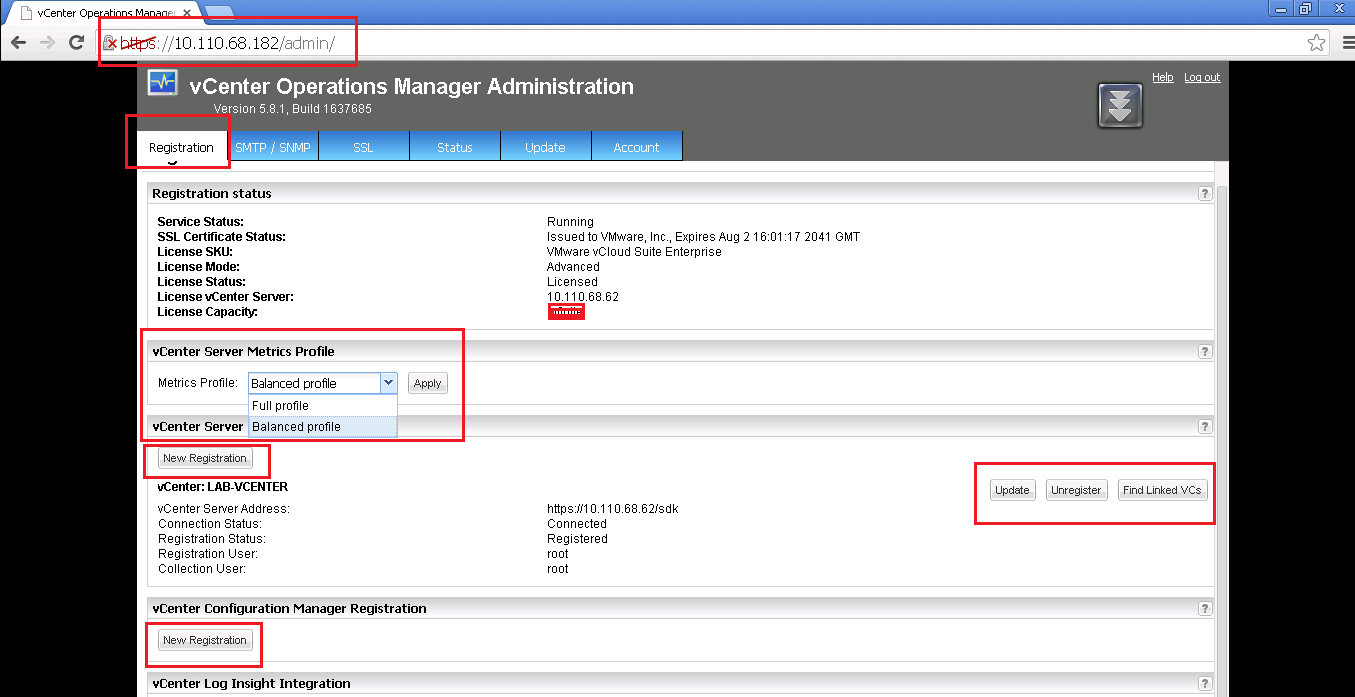Click the License vCenter Server value 10.110.68.62
1355x697 pixels.
tap(583, 297)
